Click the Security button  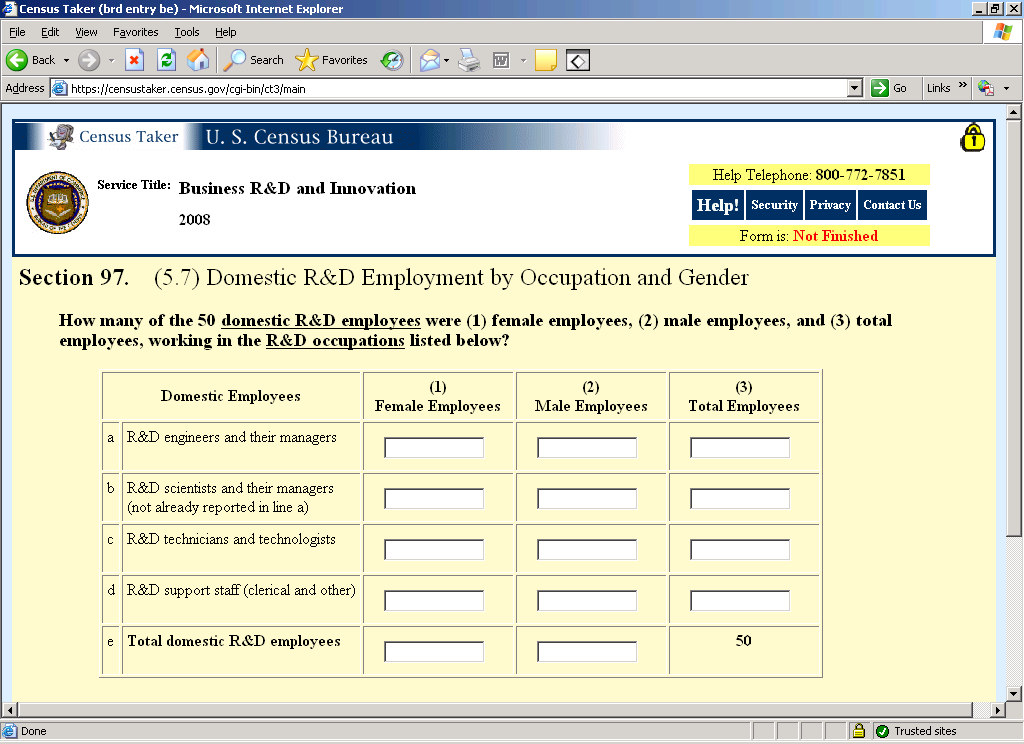pos(774,205)
